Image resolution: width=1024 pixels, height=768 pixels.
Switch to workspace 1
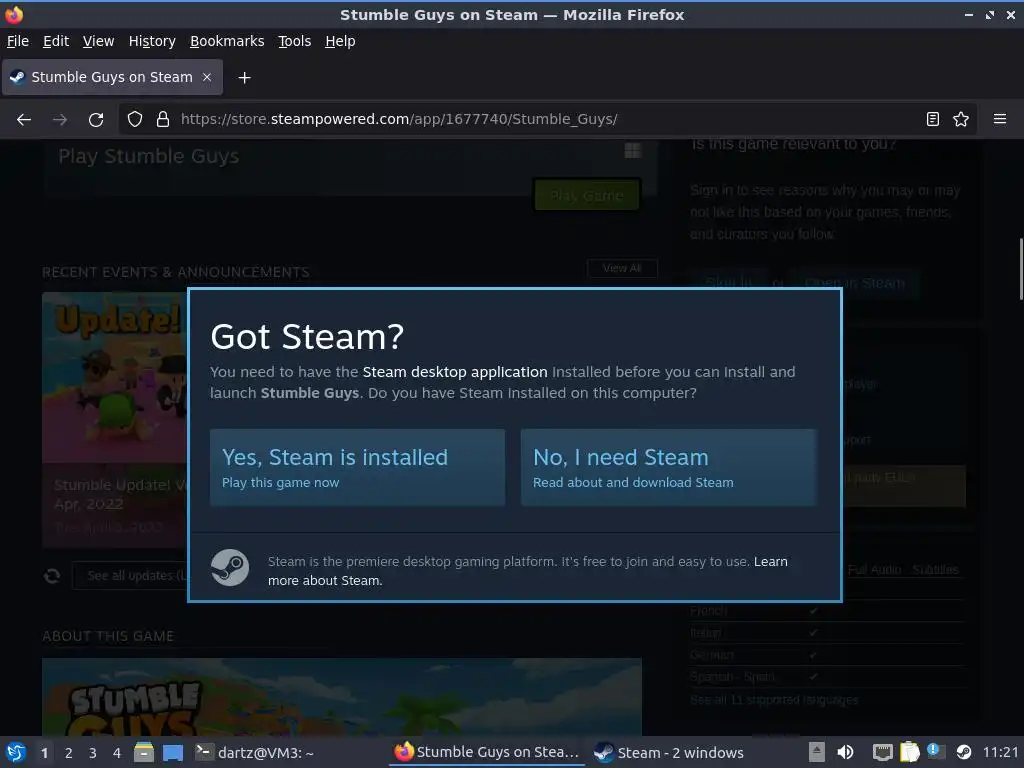pos(44,753)
